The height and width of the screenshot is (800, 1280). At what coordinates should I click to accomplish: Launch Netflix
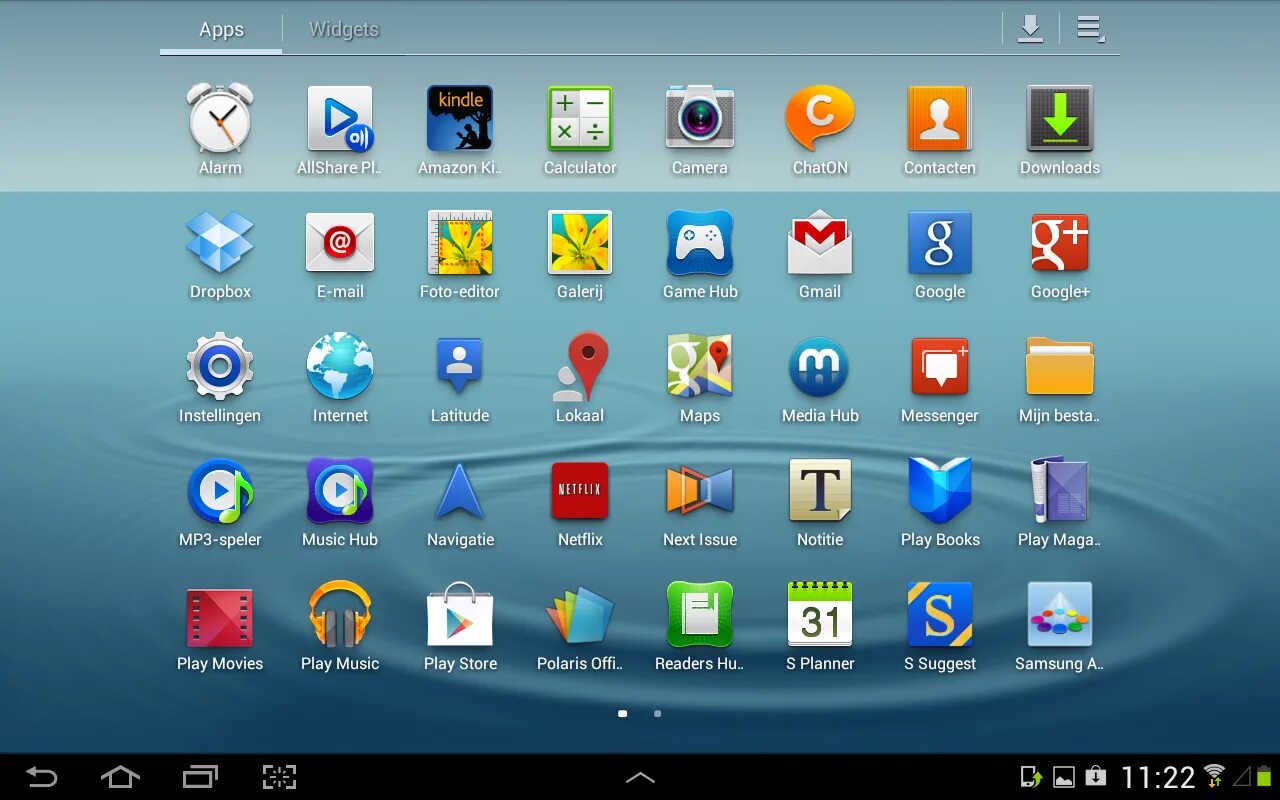[580, 491]
